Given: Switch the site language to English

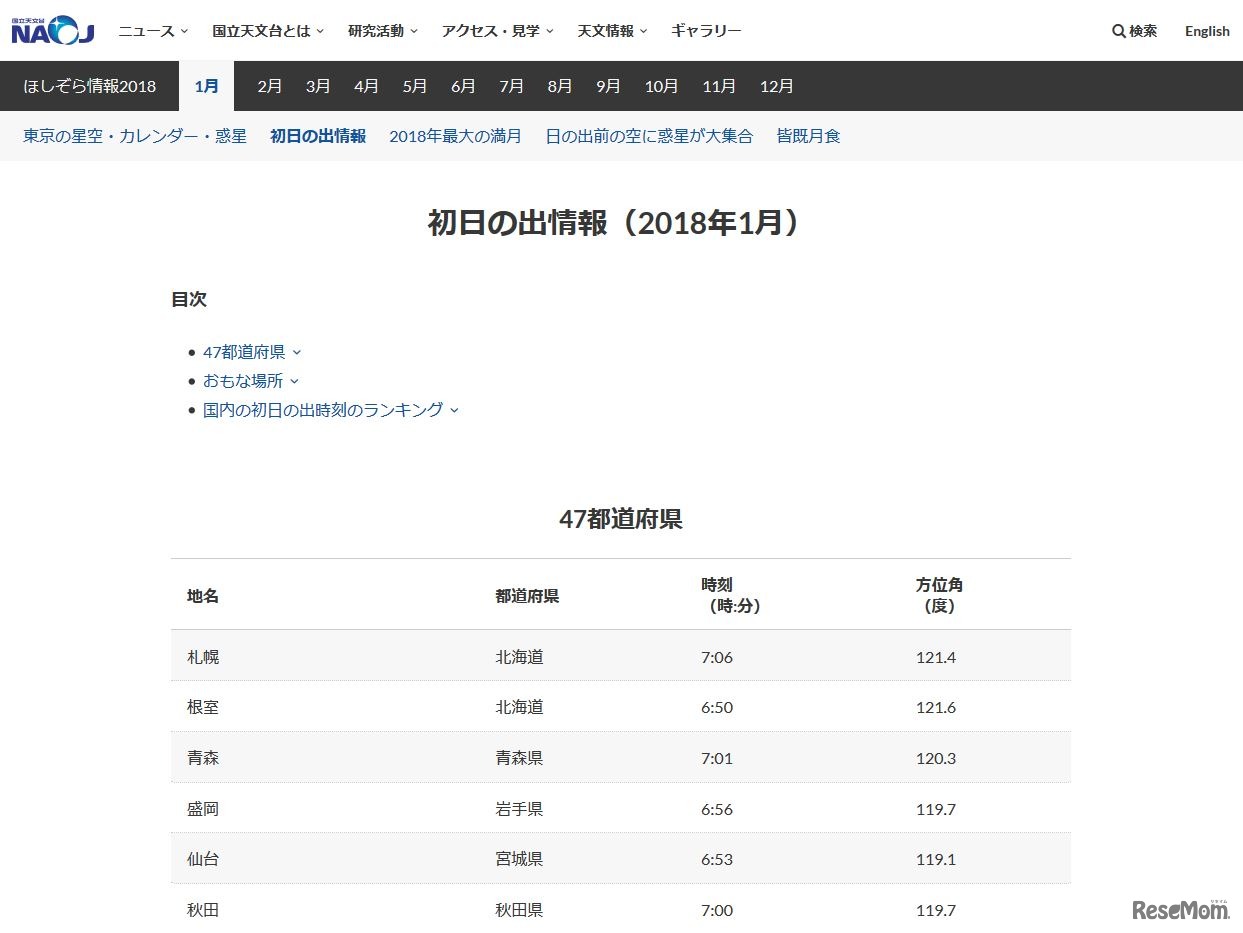Looking at the screenshot, I should click(x=1207, y=31).
